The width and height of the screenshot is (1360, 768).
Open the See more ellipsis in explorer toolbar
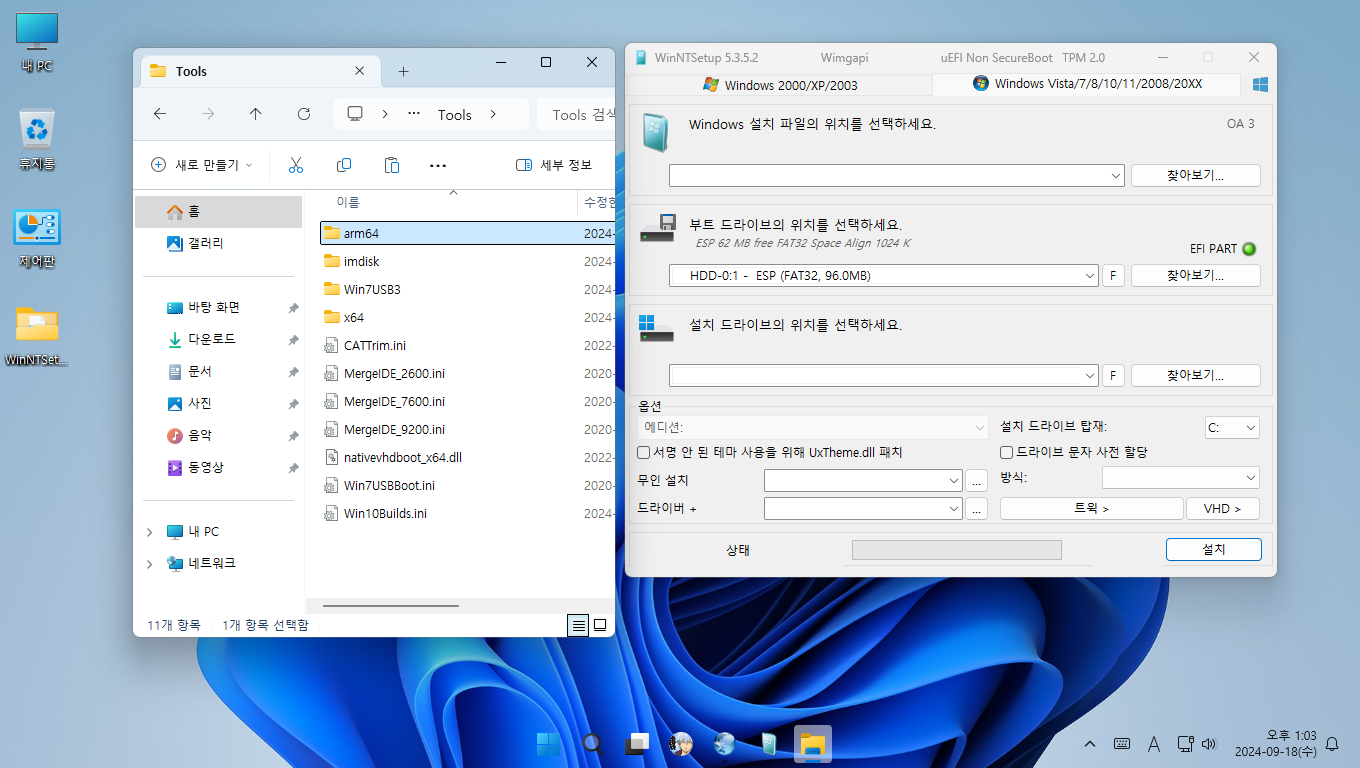(438, 165)
